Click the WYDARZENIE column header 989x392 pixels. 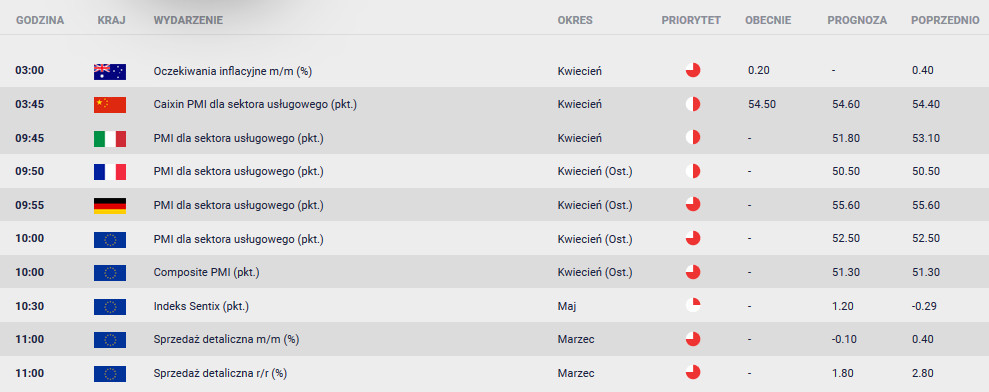click(188, 20)
